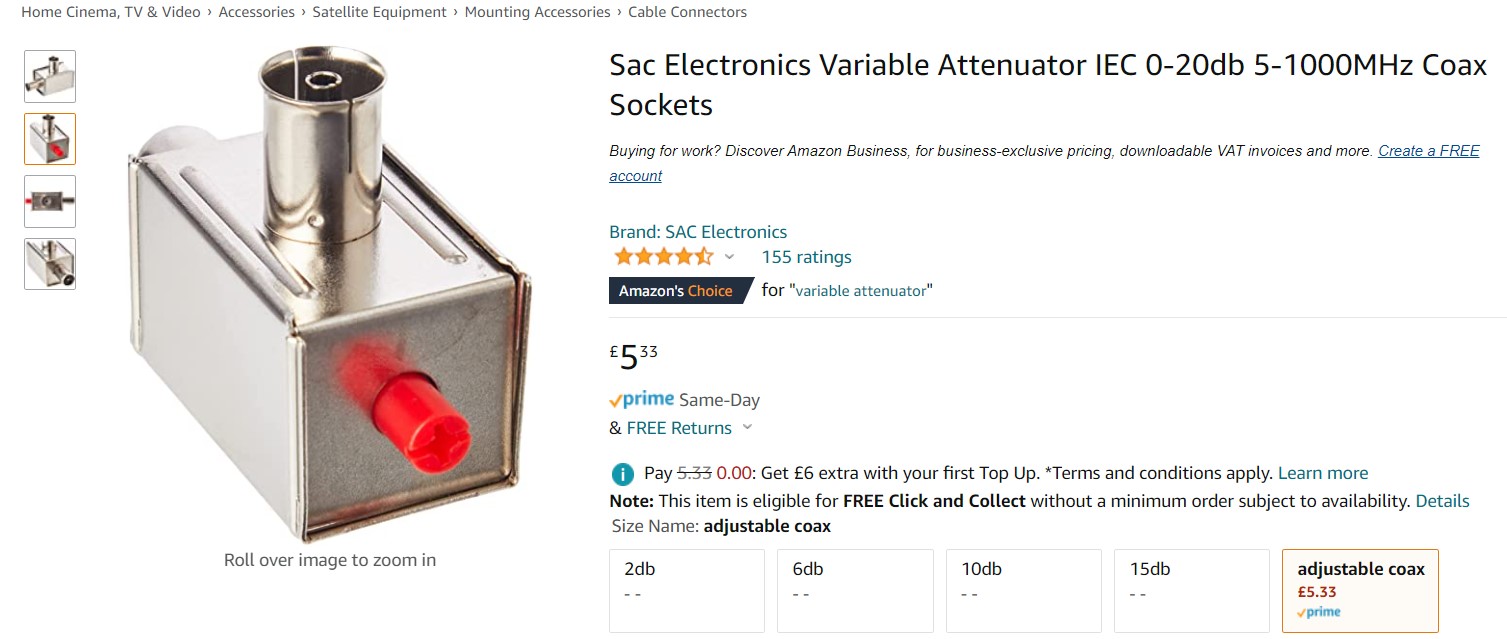Click the prime icon inside adjustable coax box
This screenshot has height=639, width=1507.
[x=1316, y=611]
